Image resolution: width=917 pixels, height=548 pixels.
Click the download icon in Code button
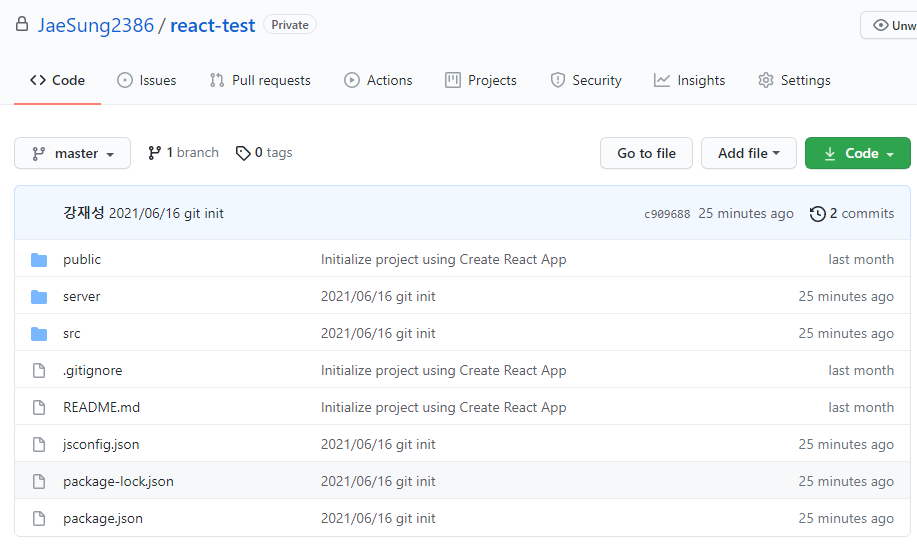point(830,153)
